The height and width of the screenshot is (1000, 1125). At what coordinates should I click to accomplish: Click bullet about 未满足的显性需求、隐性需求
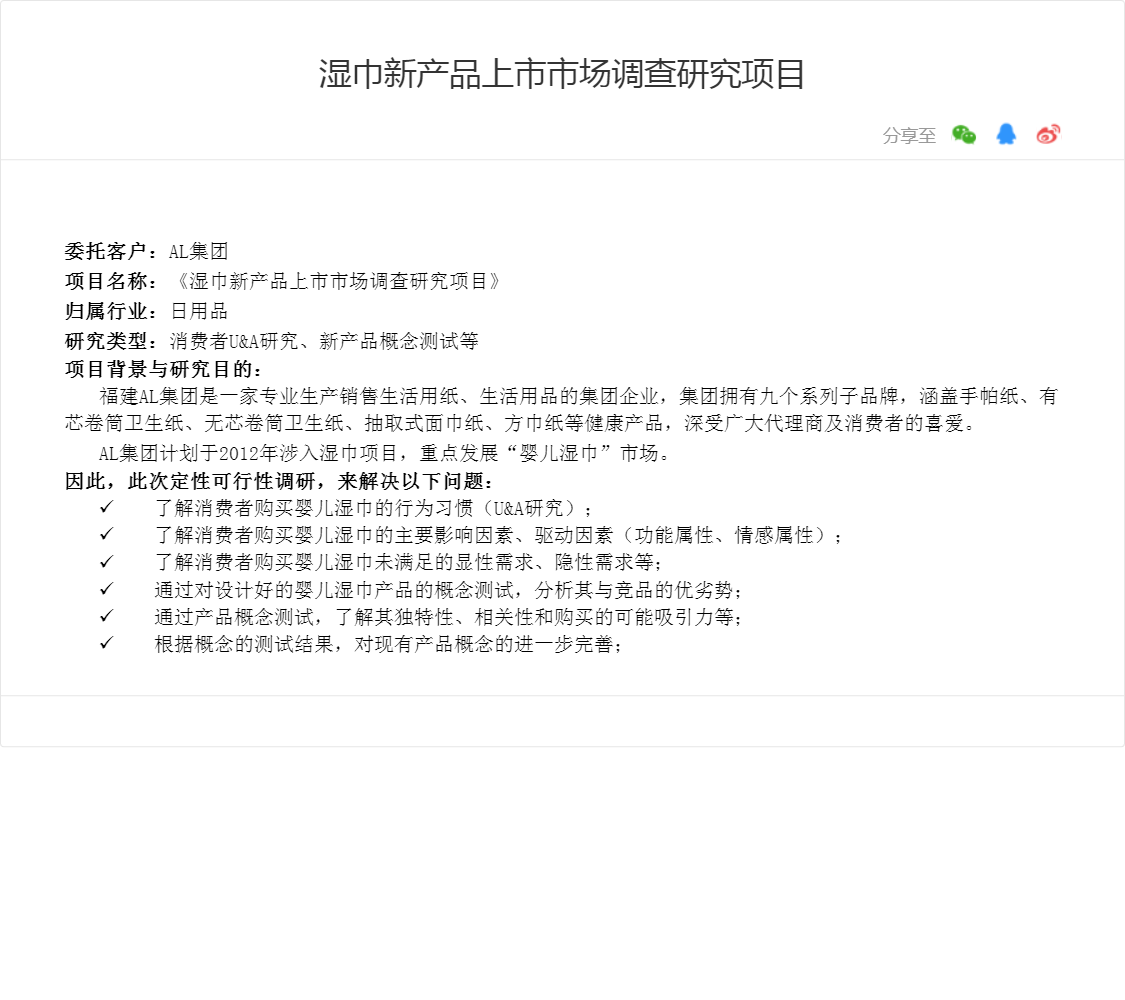tap(408, 562)
